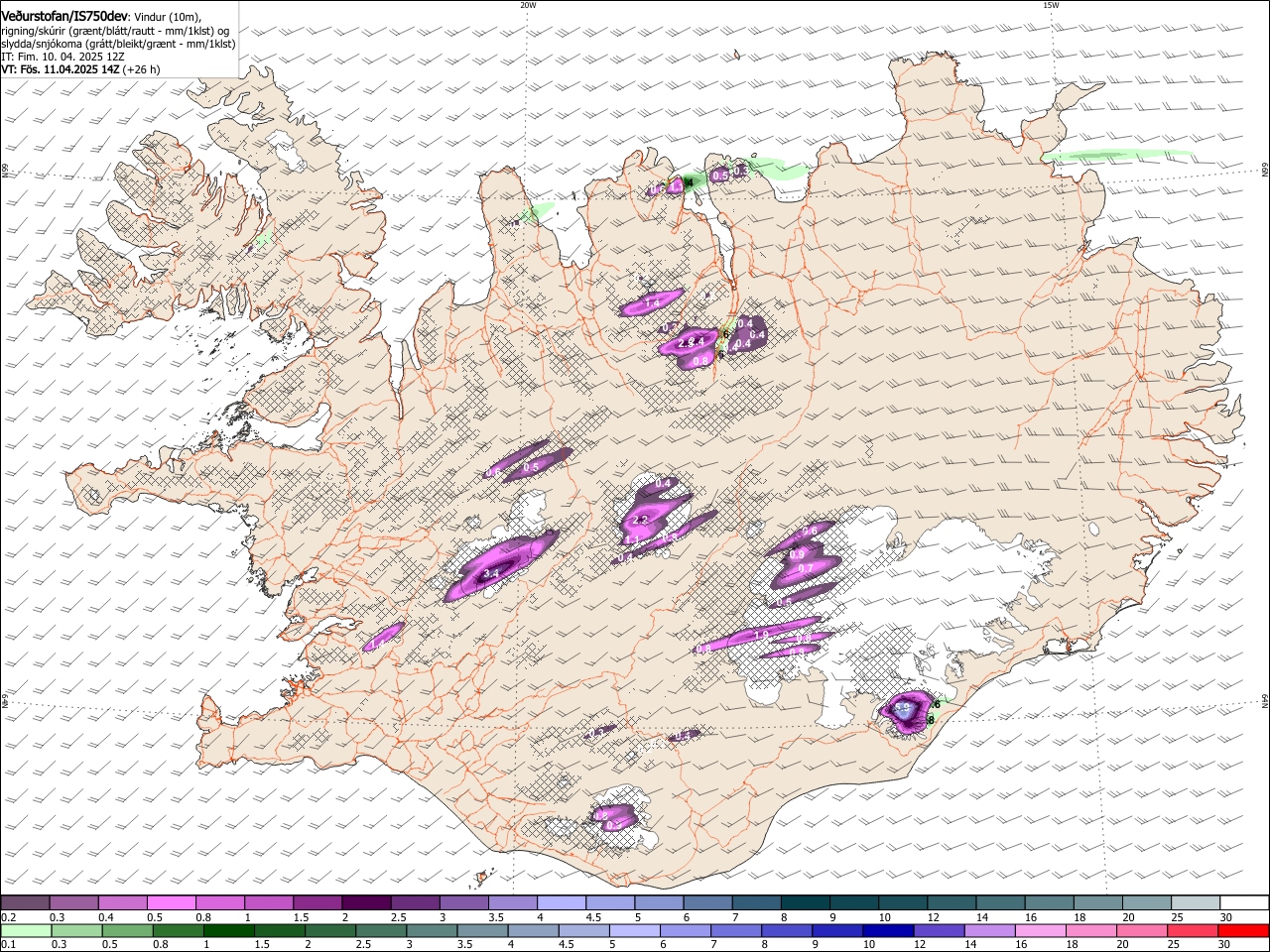This screenshot has width=1270, height=952.
Task: Click the pale pink rain-scale swatch labeled 16
Action: [x=1039, y=931]
